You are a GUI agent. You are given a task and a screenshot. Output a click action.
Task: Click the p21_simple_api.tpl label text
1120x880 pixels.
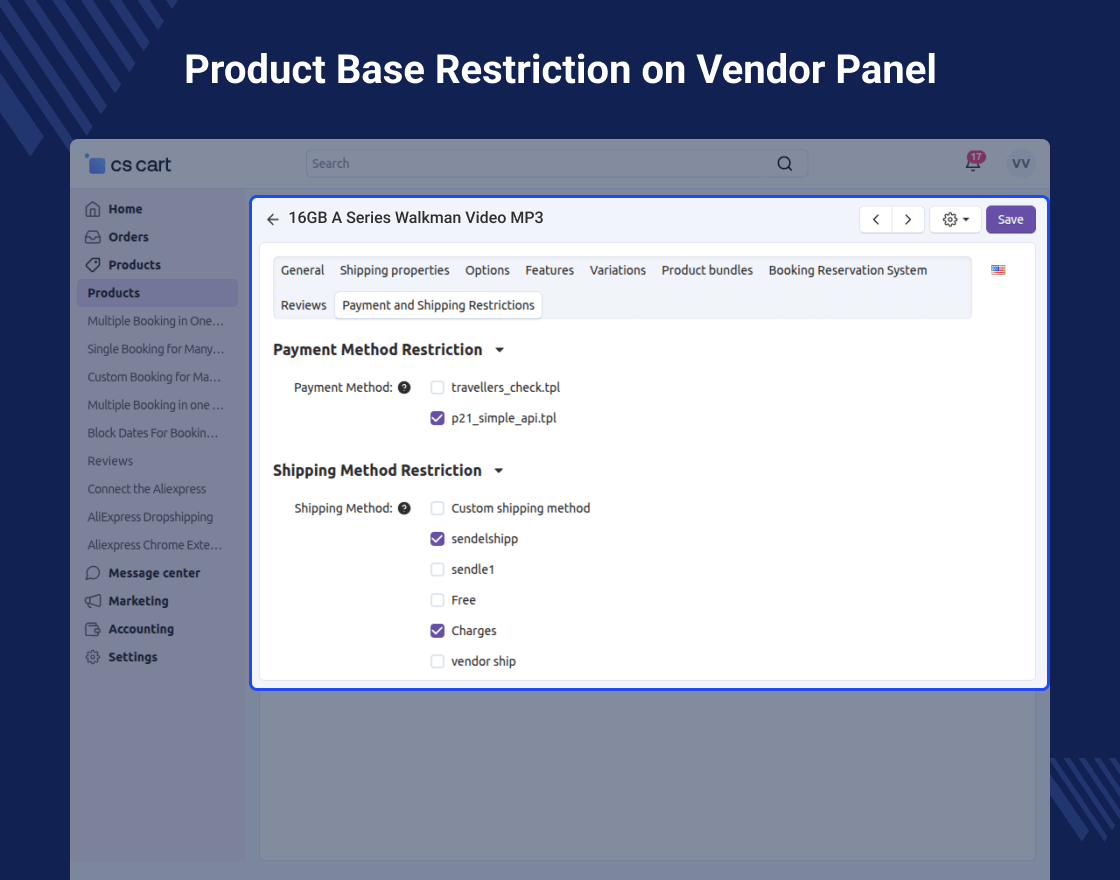[x=504, y=419]
